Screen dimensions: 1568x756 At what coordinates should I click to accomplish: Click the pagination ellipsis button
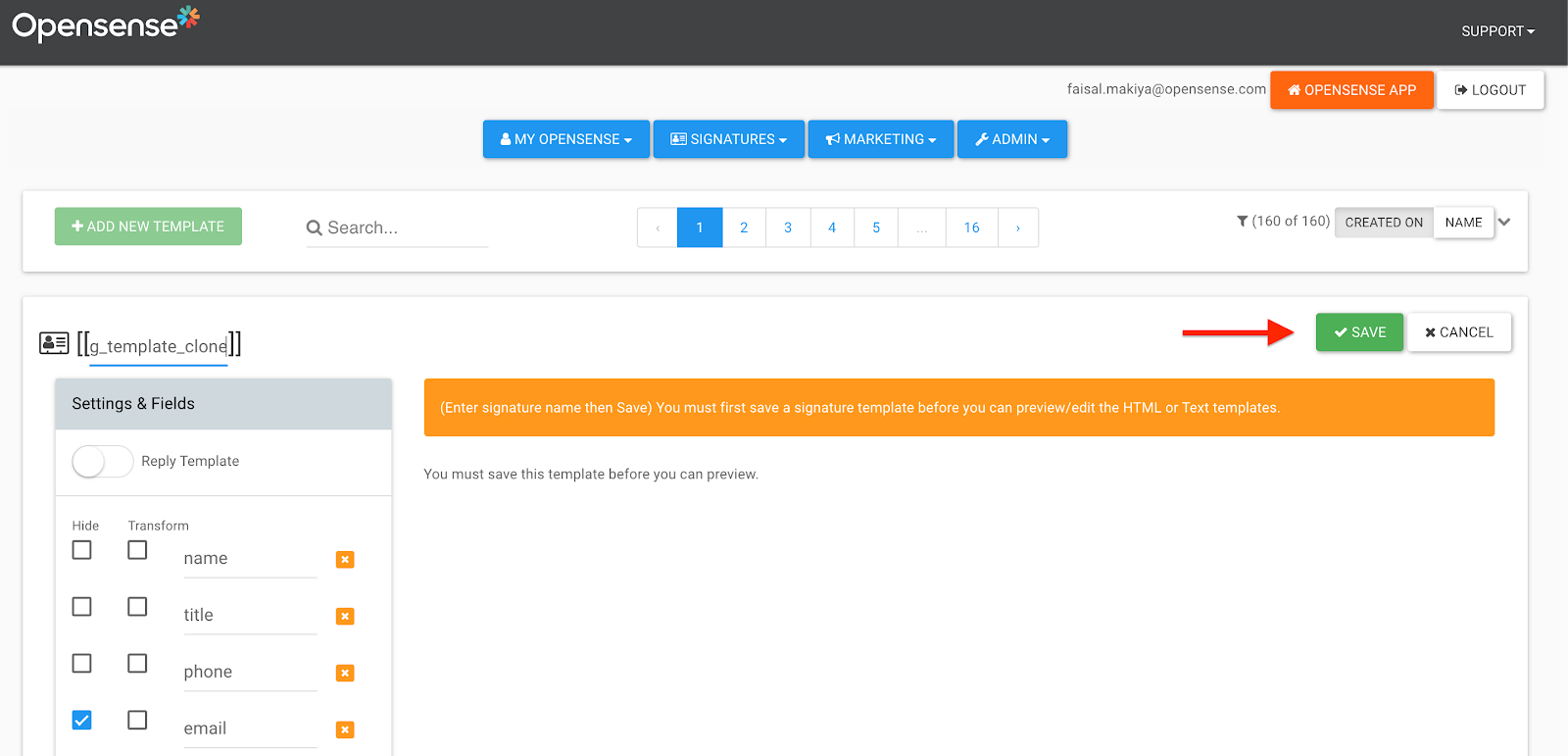tap(922, 227)
